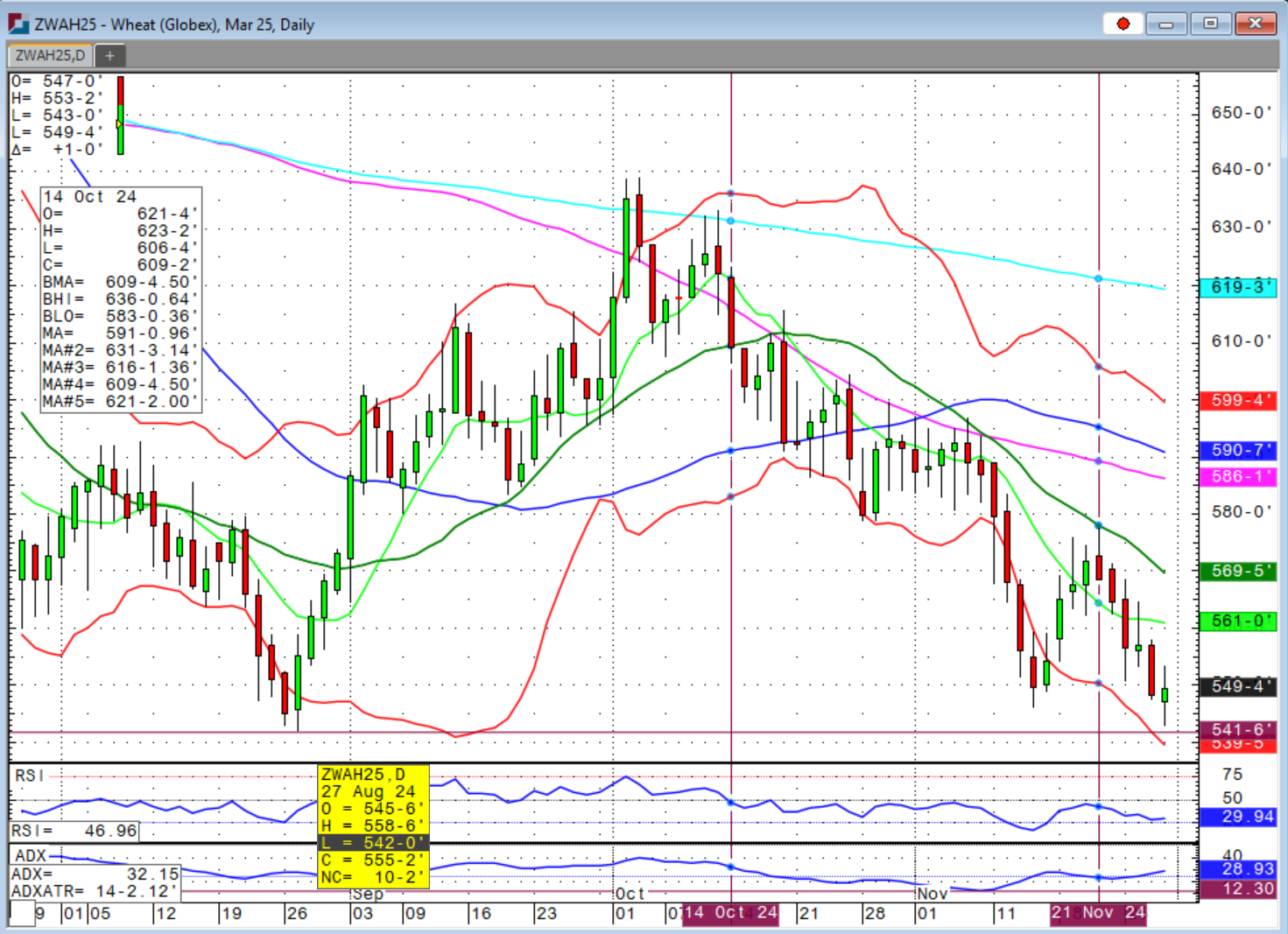Minimize the wheat chart window
Viewport: 1288px width, 934px height.
(x=1166, y=24)
